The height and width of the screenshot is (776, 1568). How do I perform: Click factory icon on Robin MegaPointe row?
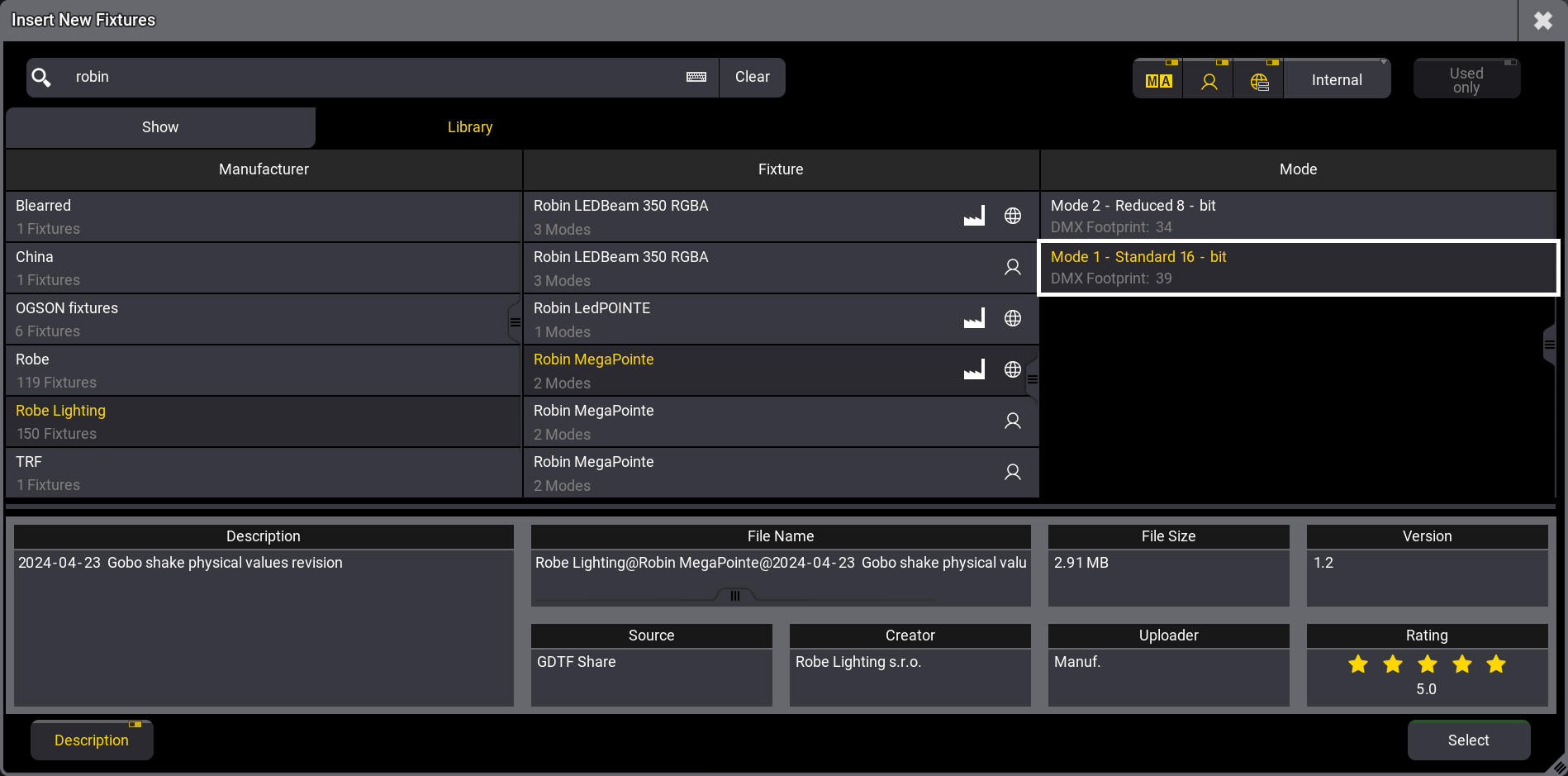coord(974,369)
